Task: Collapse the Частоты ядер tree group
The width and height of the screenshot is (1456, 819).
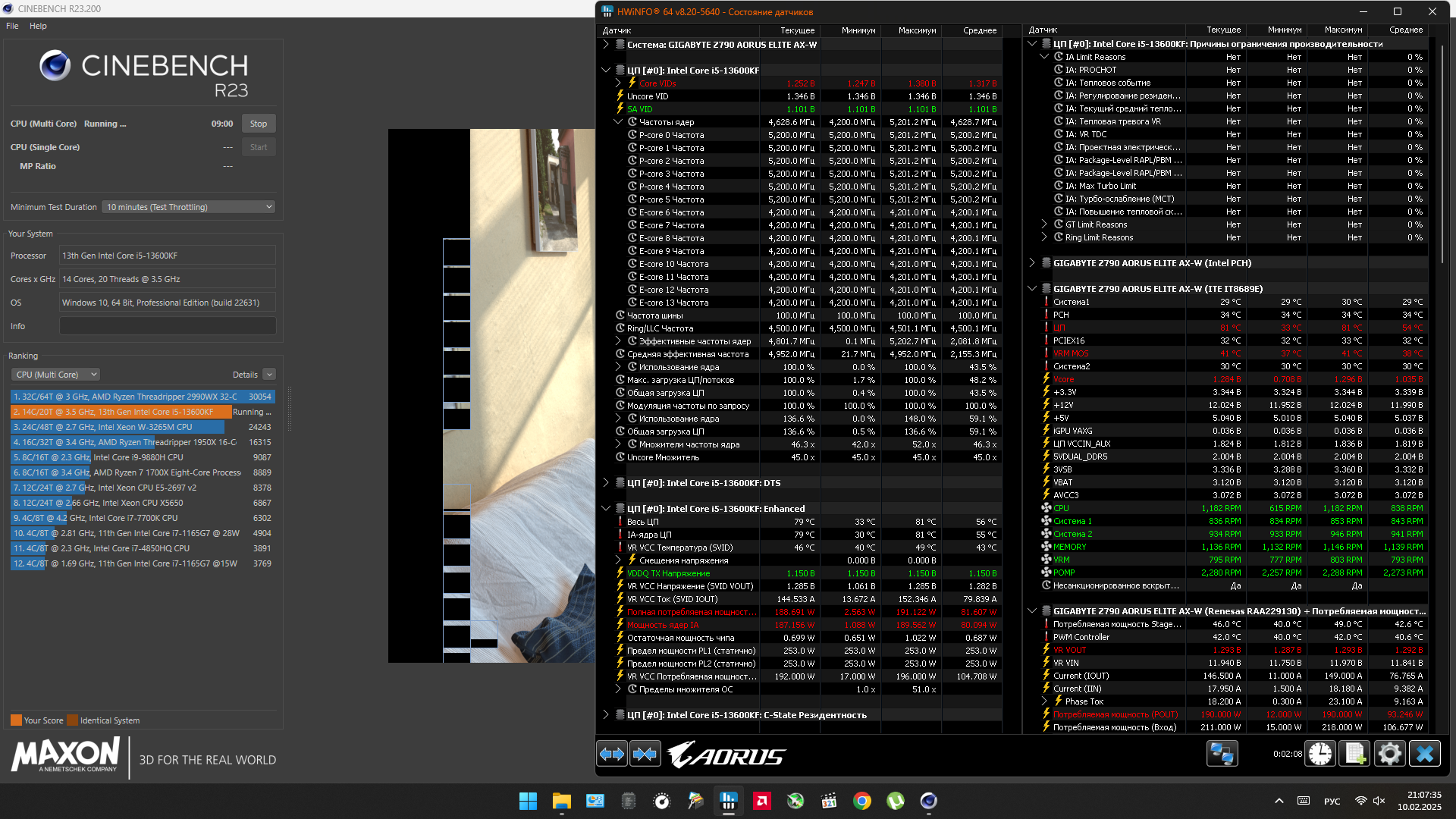Action: click(618, 122)
